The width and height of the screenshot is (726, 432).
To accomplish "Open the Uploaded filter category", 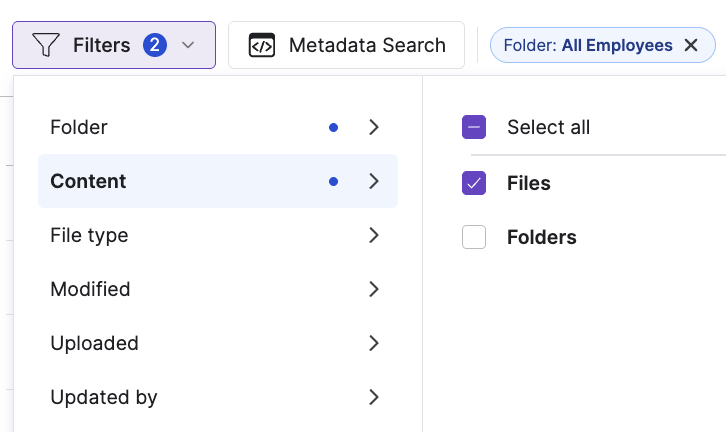I will (x=95, y=343).
